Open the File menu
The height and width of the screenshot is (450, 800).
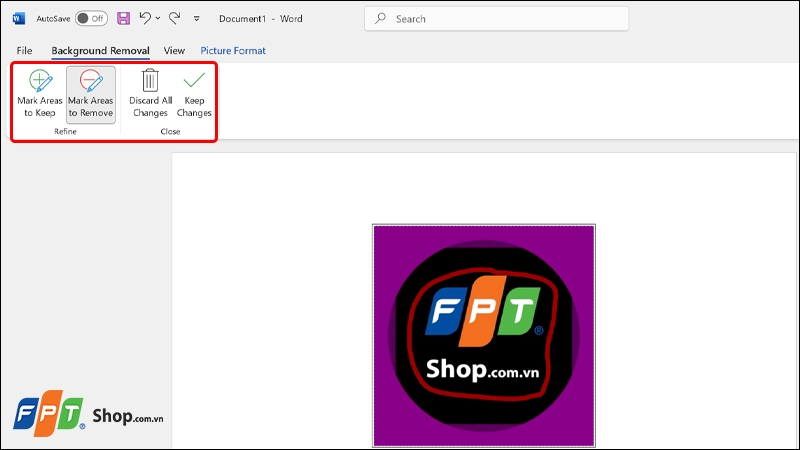click(x=24, y=51)
